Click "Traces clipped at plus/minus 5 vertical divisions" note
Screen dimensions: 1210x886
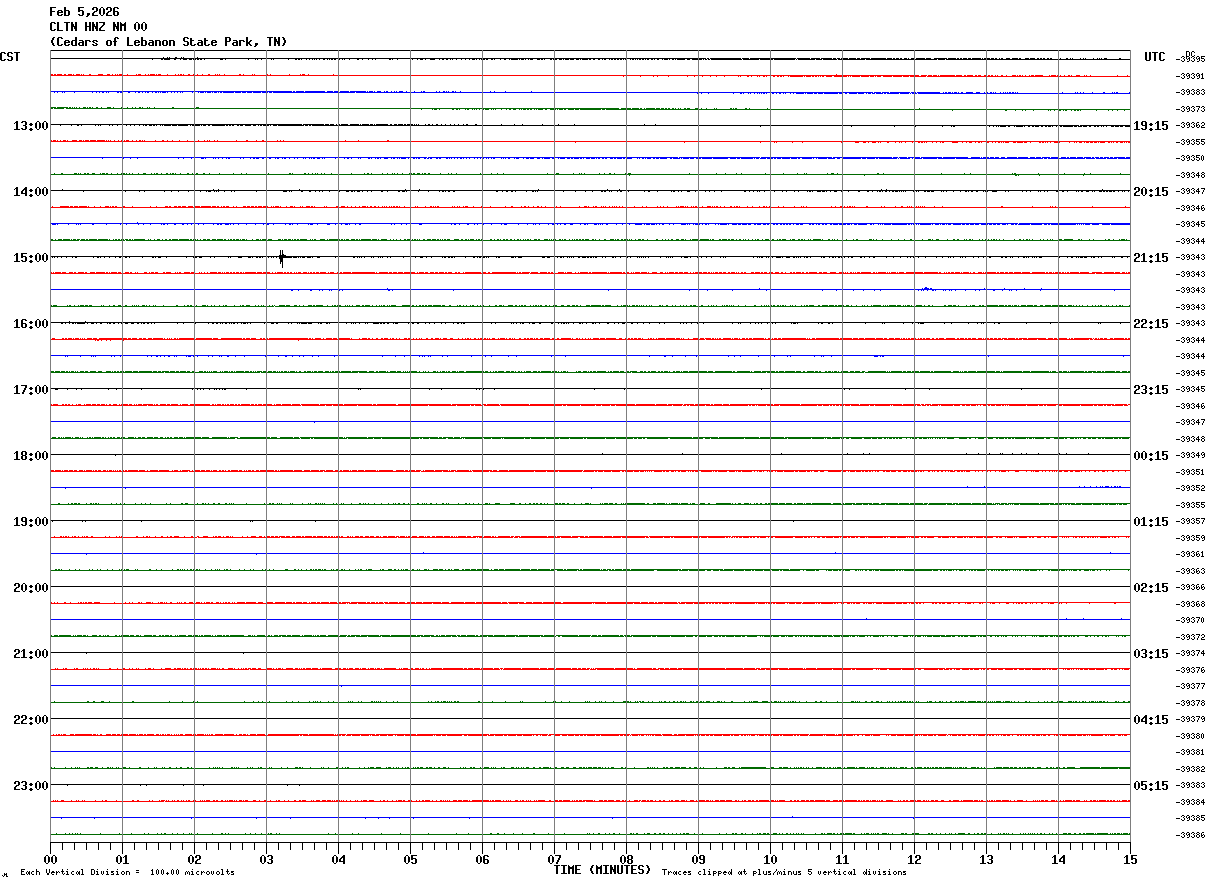(x=784, y=873)
